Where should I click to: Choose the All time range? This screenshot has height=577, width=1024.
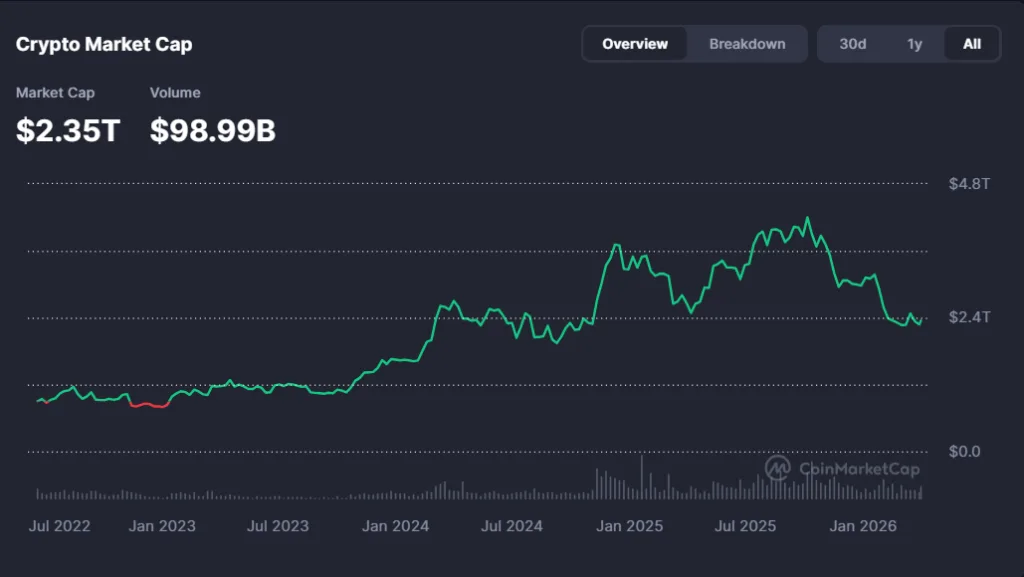click(x=971, y=43)
